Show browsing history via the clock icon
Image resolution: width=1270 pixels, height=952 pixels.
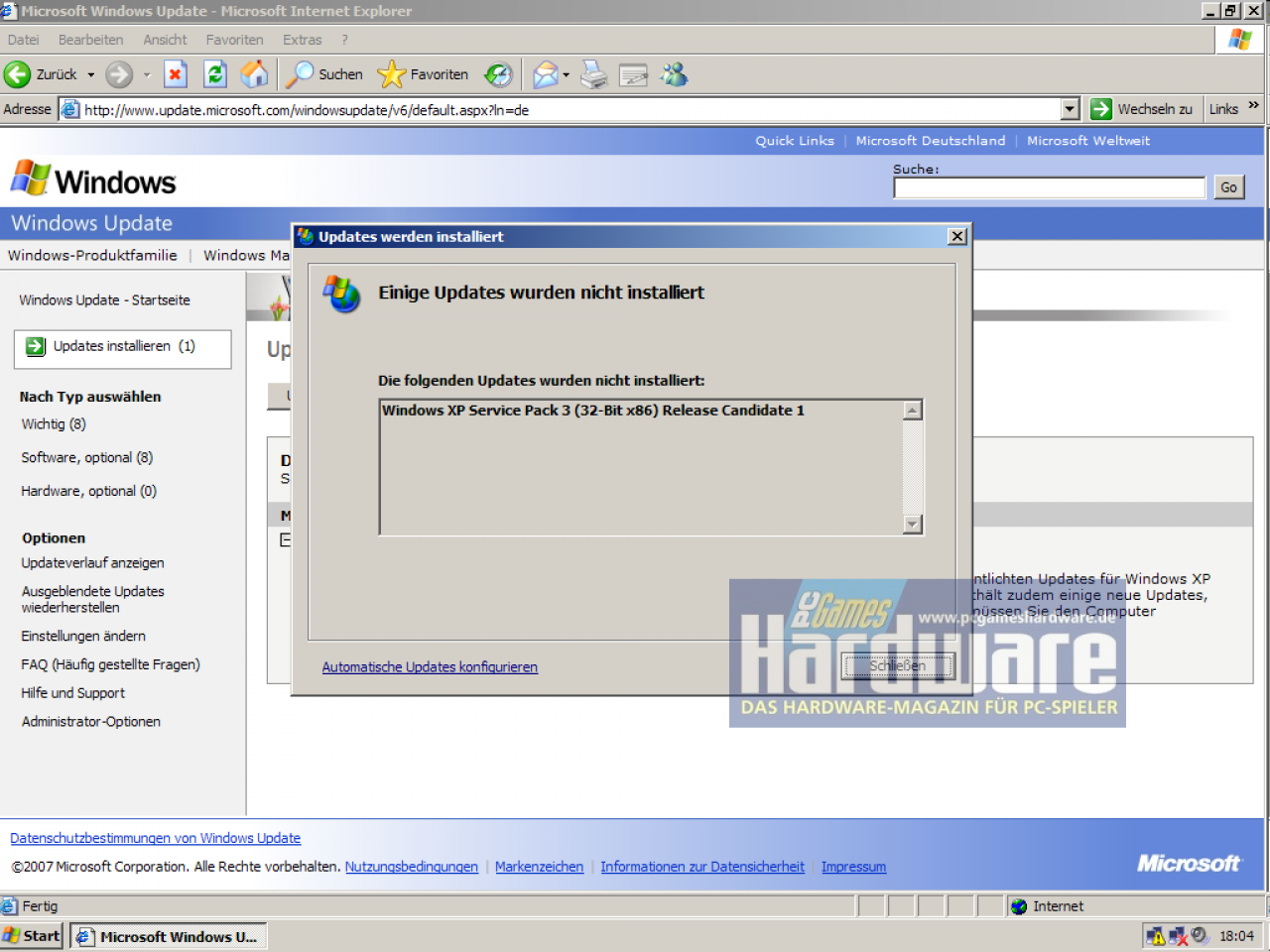click(498, 74)
